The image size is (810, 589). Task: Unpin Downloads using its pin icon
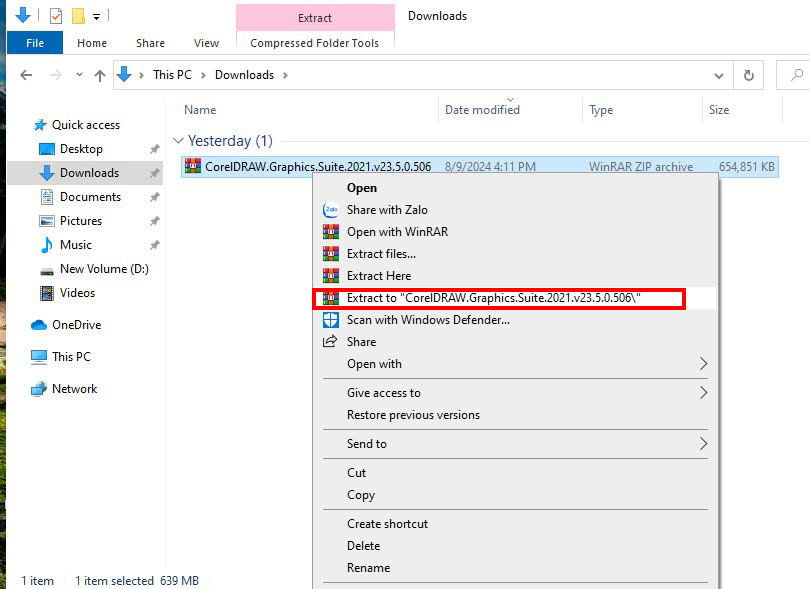coord(154,173)
